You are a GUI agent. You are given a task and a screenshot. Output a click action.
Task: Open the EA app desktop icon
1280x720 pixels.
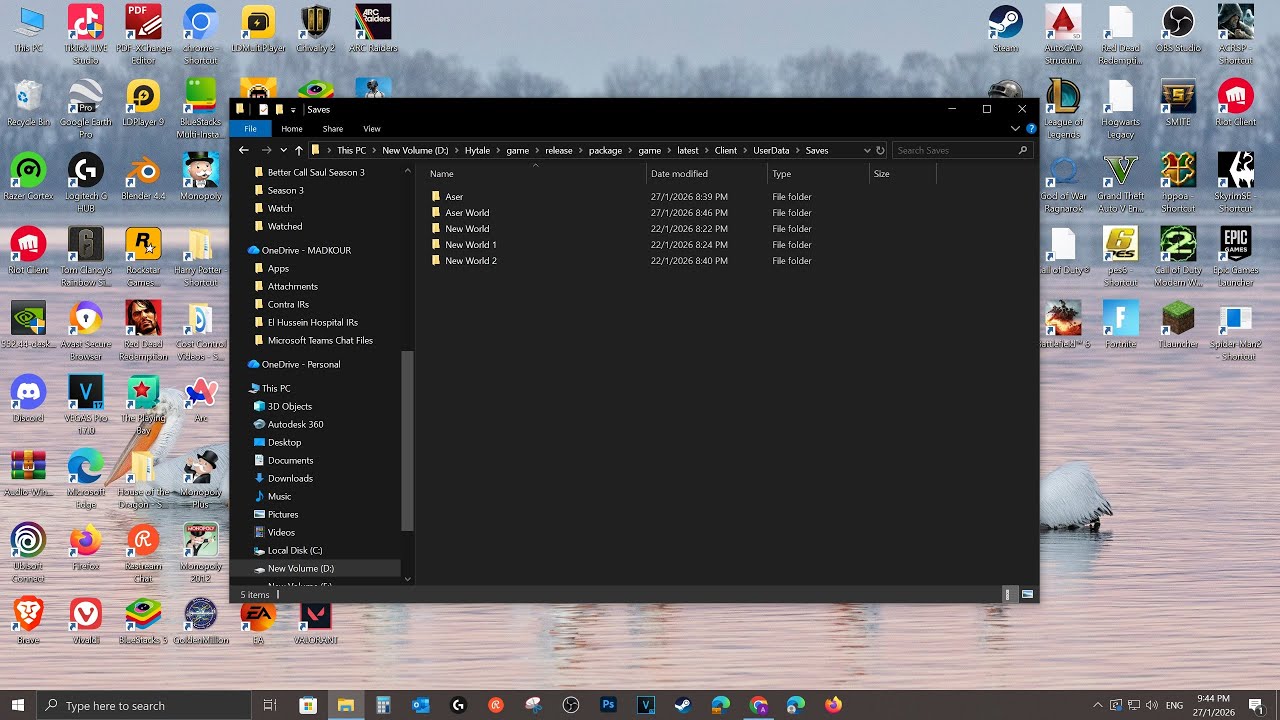click(258, 620)
